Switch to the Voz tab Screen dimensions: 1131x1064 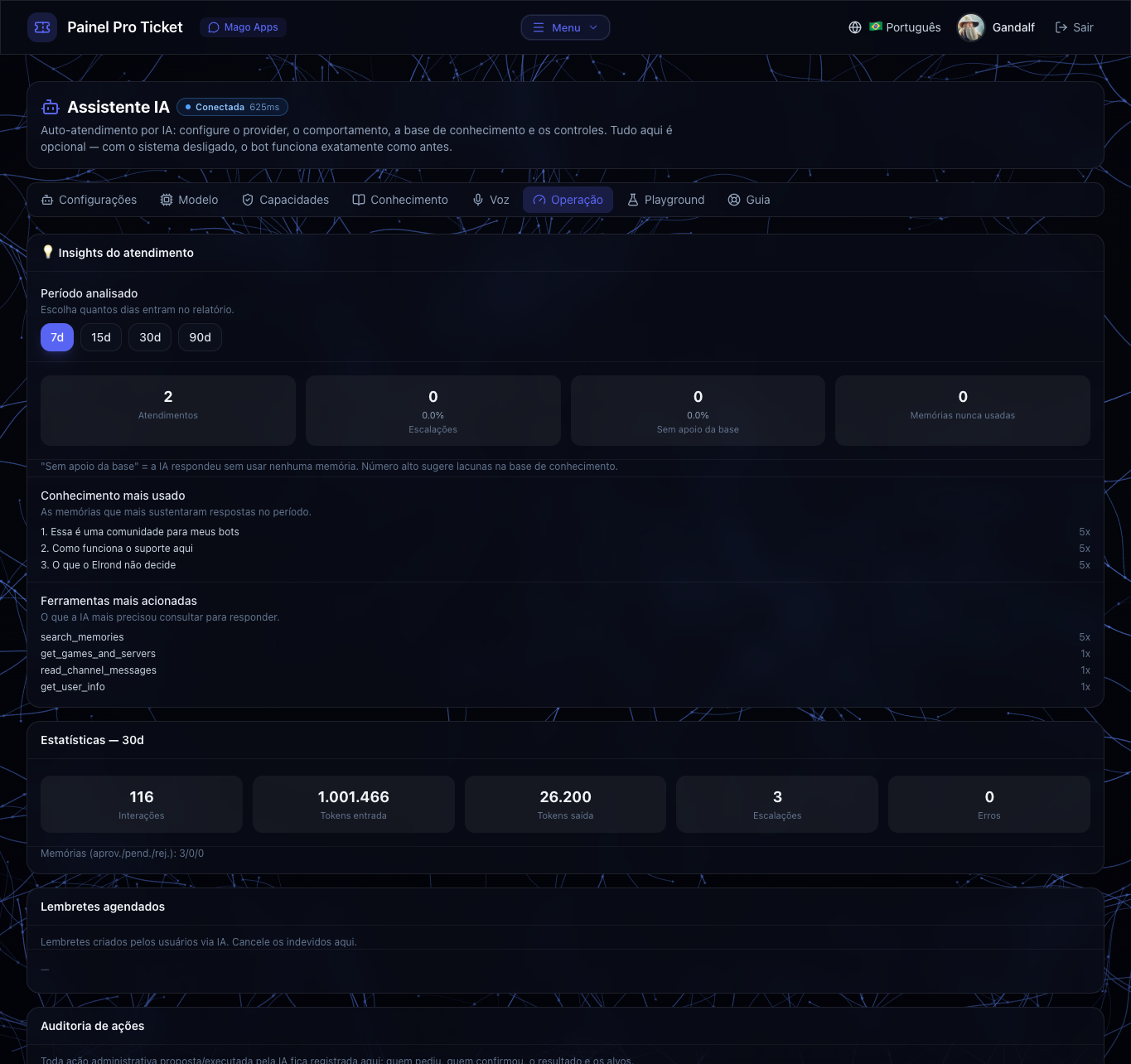(x=491, y=200)
